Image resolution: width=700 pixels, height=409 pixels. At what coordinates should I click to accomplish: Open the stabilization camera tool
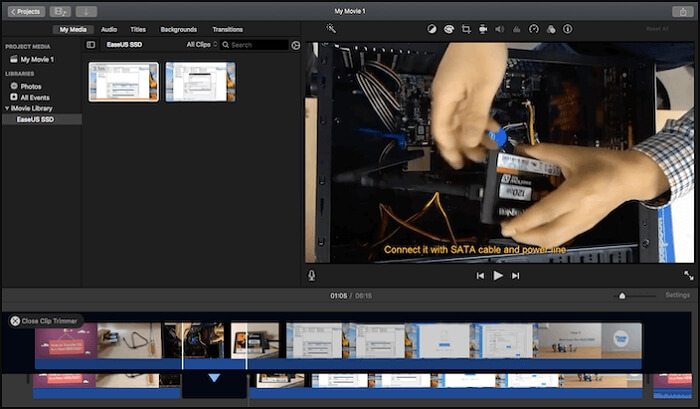(x=483, y=29)
